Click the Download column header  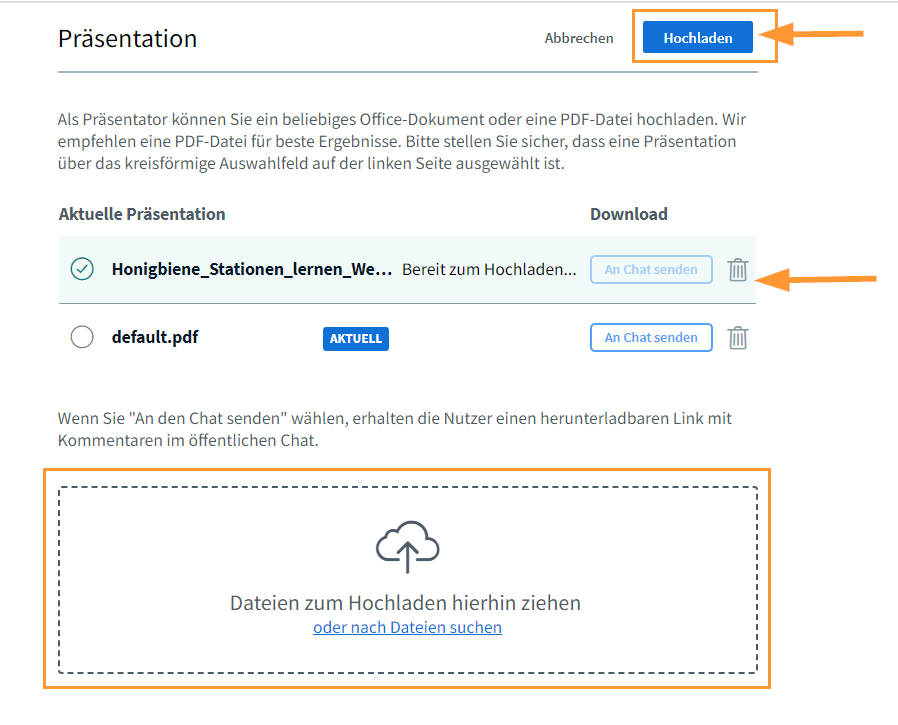click(x=628, y=214)
